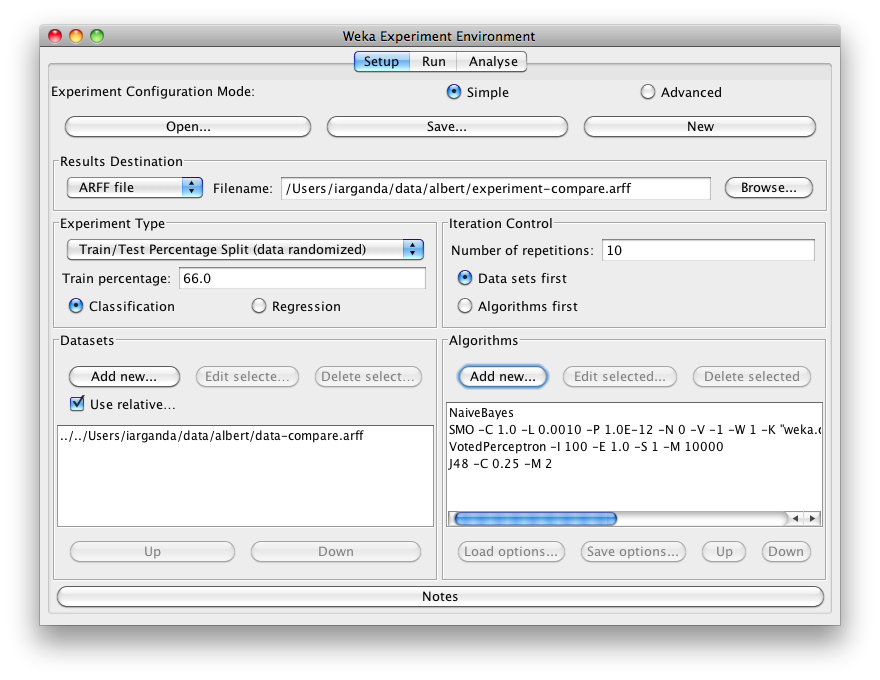Click the Save... button
Viewport: 880px width, 680px height.
click(447, 127)
